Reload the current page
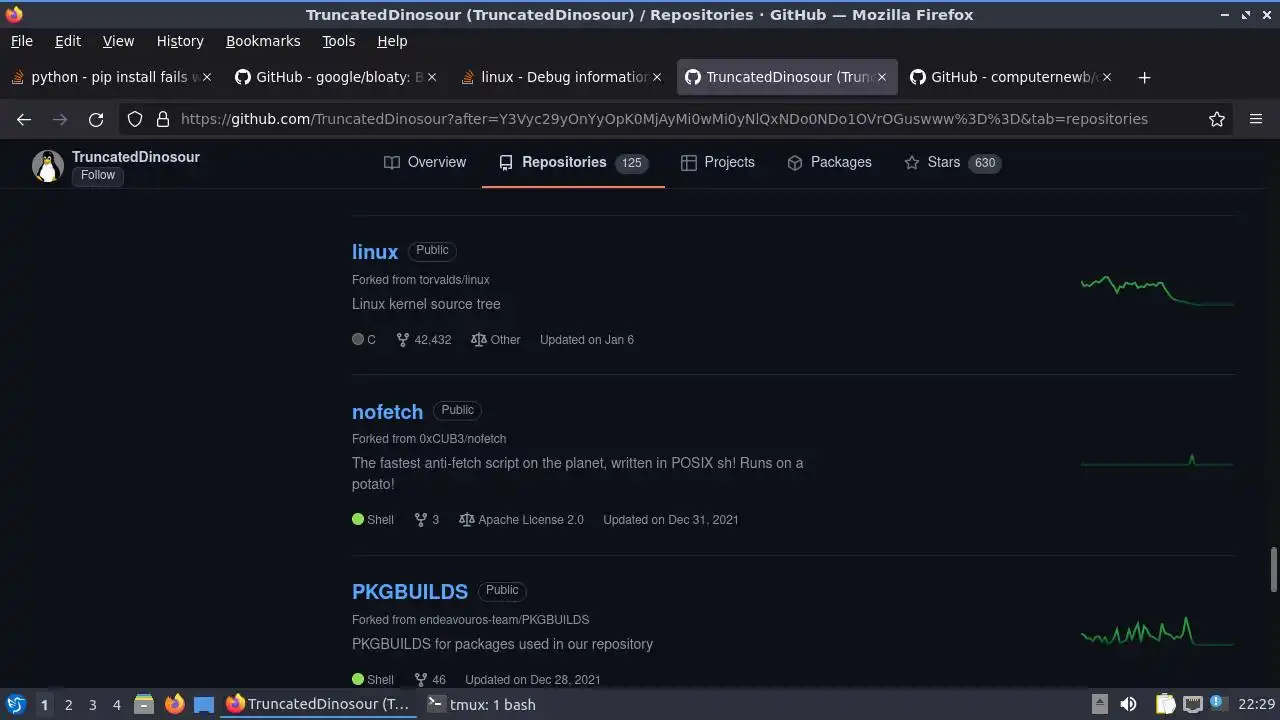This screenshot has width=1280, height=720. coord(96,119)
